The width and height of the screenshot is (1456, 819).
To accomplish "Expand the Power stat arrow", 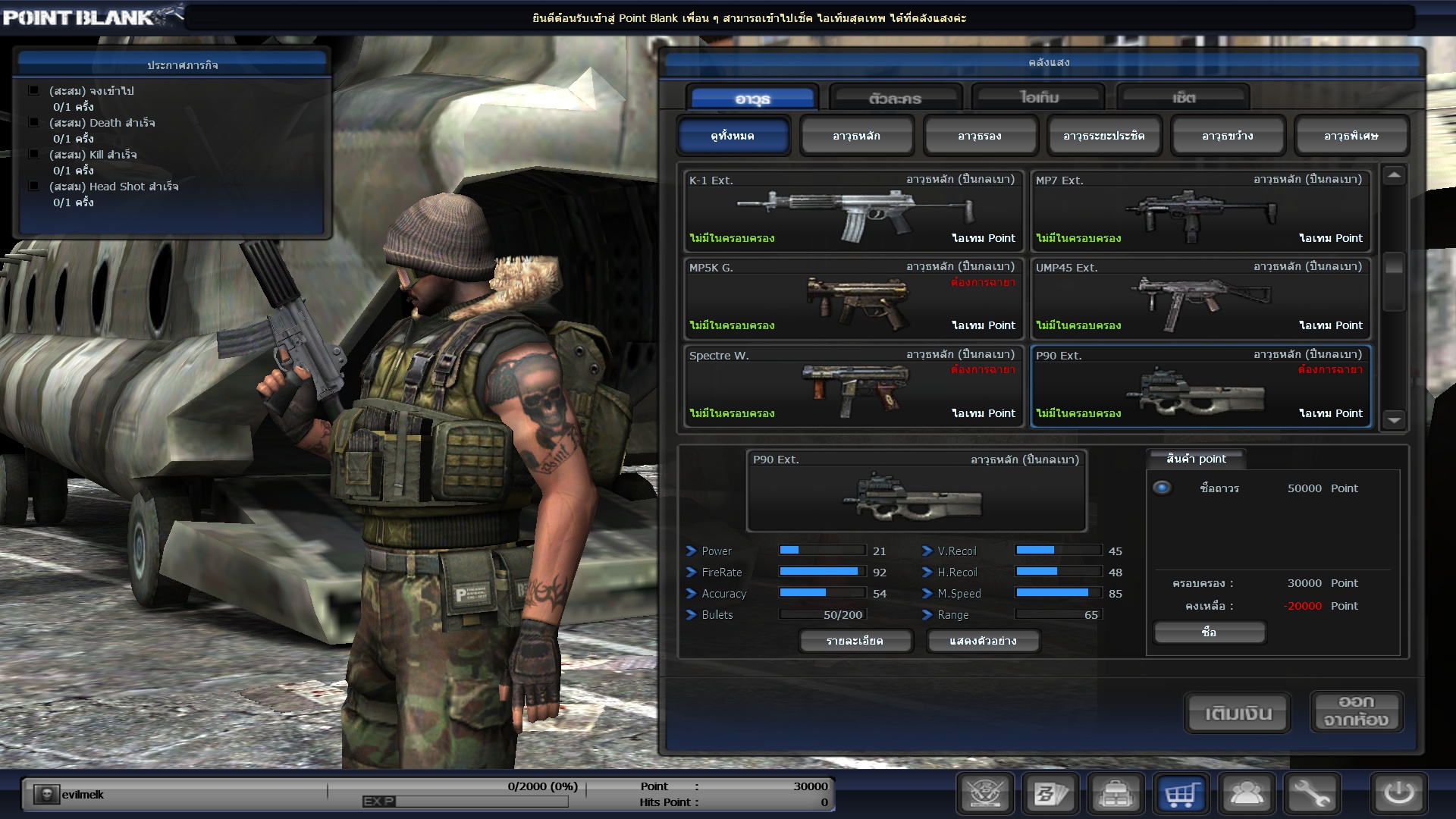I will (x=691, y=551).
